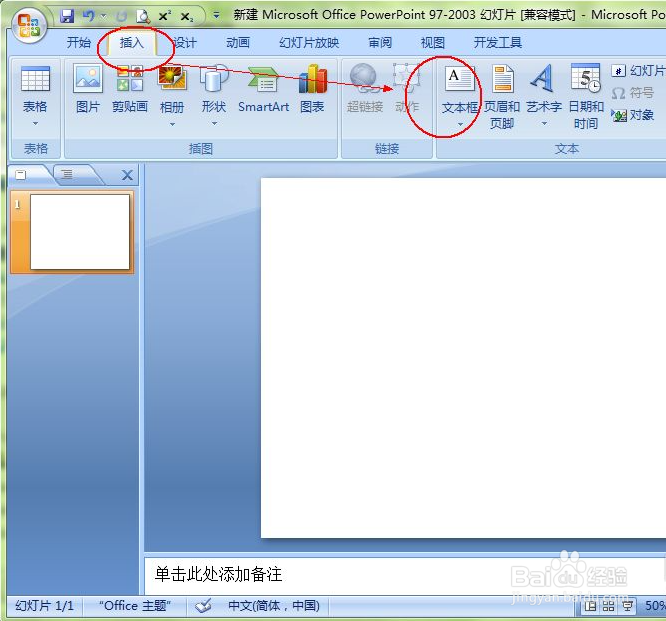Viewport: 666px width, 621px height.
Task: Open the undo history dropdown arrow
Action: (103, 17)
